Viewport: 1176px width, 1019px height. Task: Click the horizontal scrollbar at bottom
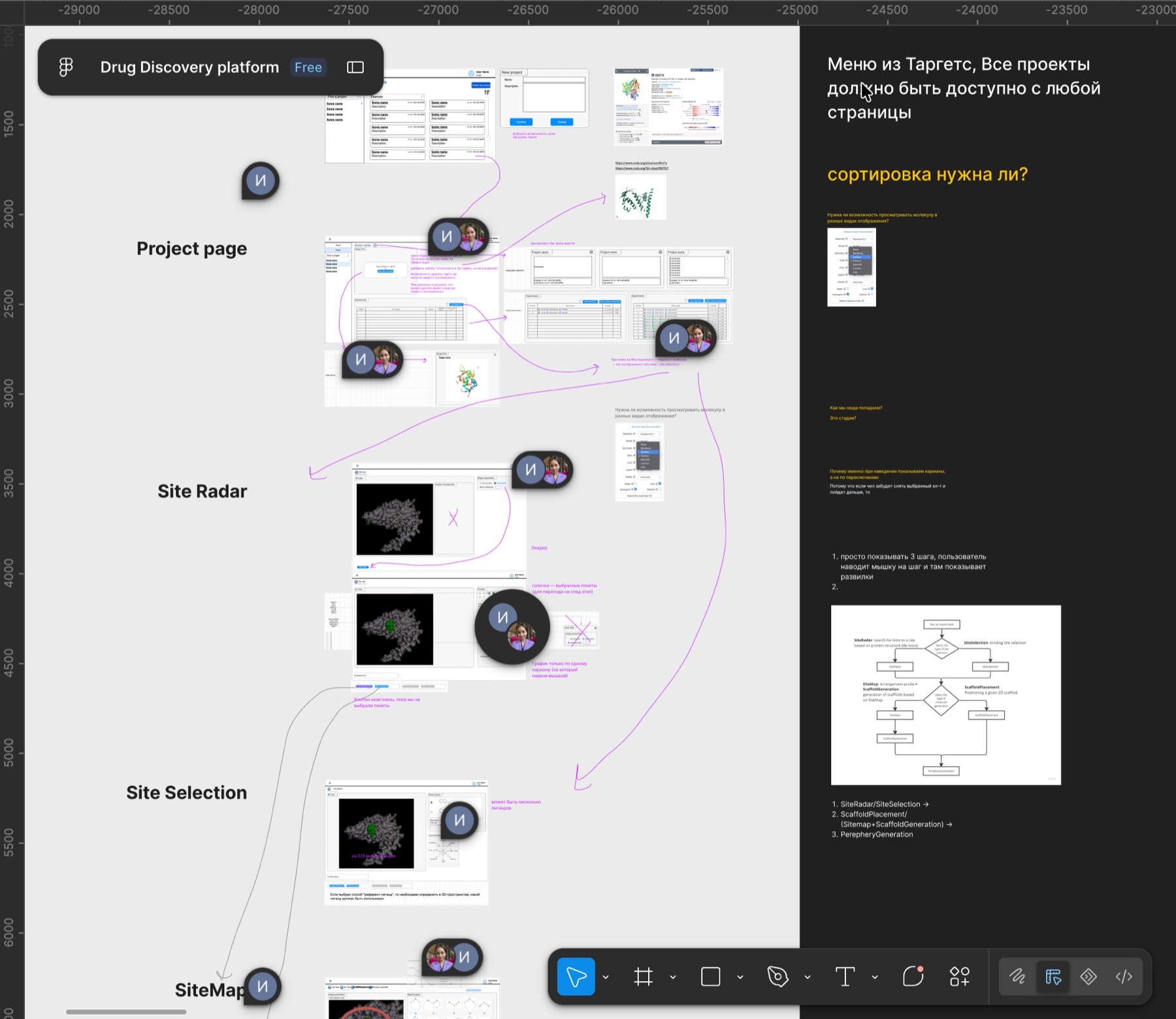point(126,1012)
